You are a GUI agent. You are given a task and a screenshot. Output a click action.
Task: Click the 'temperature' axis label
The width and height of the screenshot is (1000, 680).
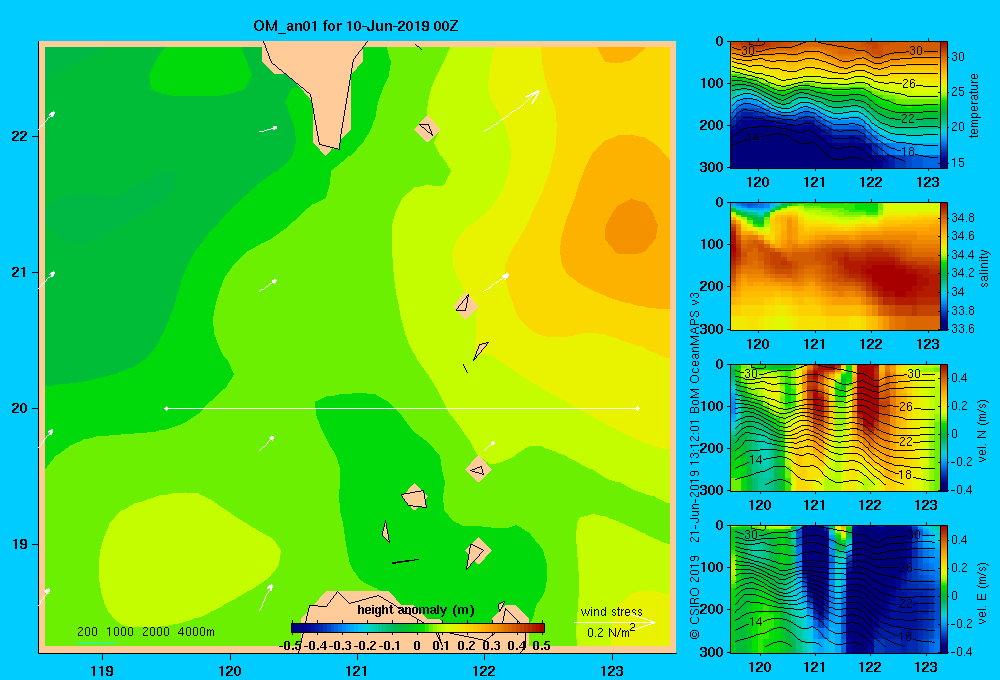(974, 105)
